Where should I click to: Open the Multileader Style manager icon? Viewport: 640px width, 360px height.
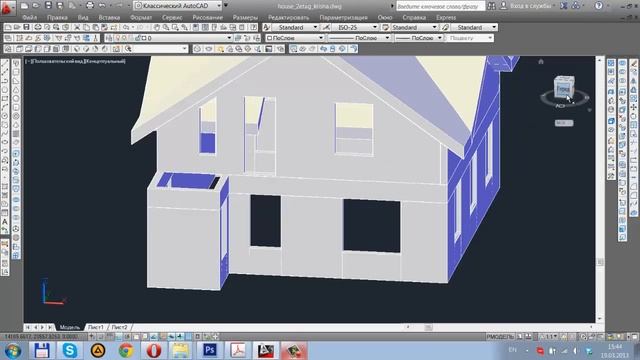tap(445, 27)
